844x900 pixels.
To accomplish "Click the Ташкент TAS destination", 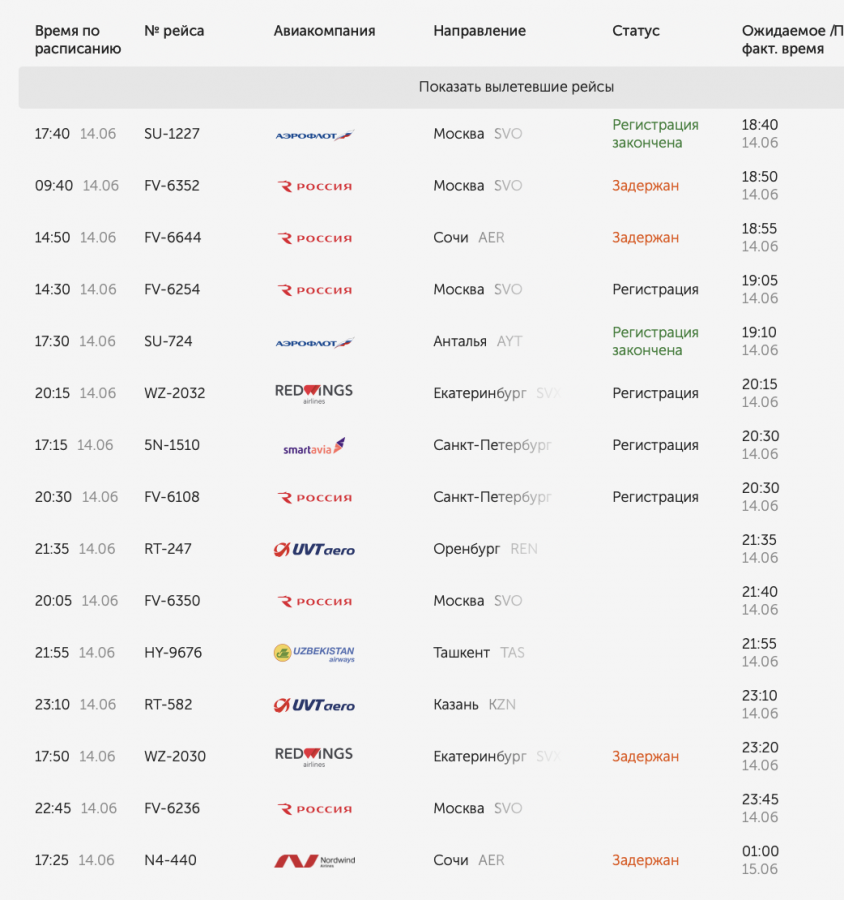I will point(479,653).
